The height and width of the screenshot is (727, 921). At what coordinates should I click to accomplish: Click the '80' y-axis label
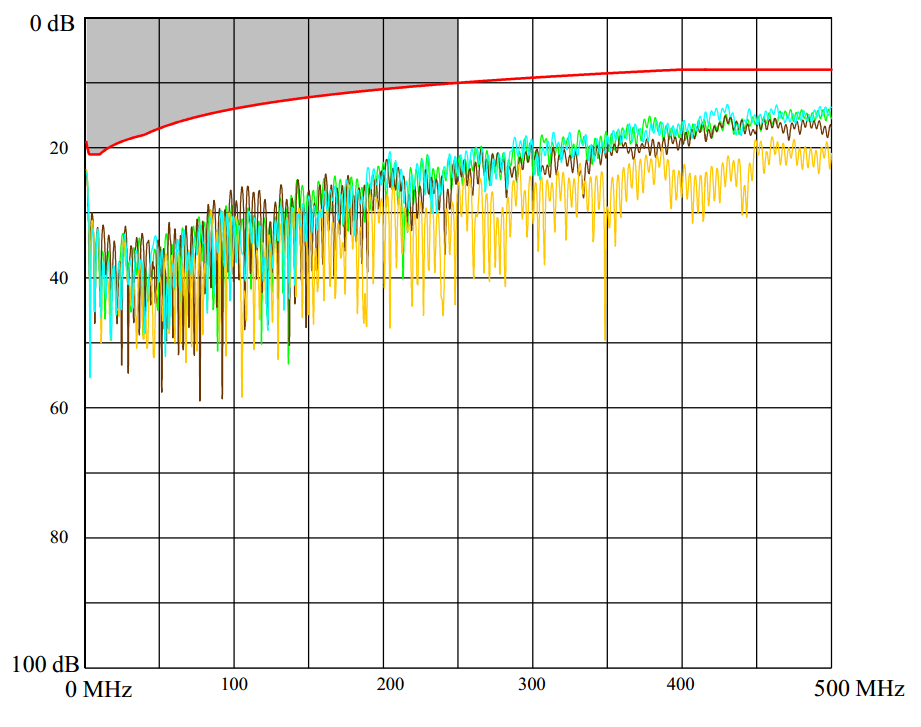[59, 537]
